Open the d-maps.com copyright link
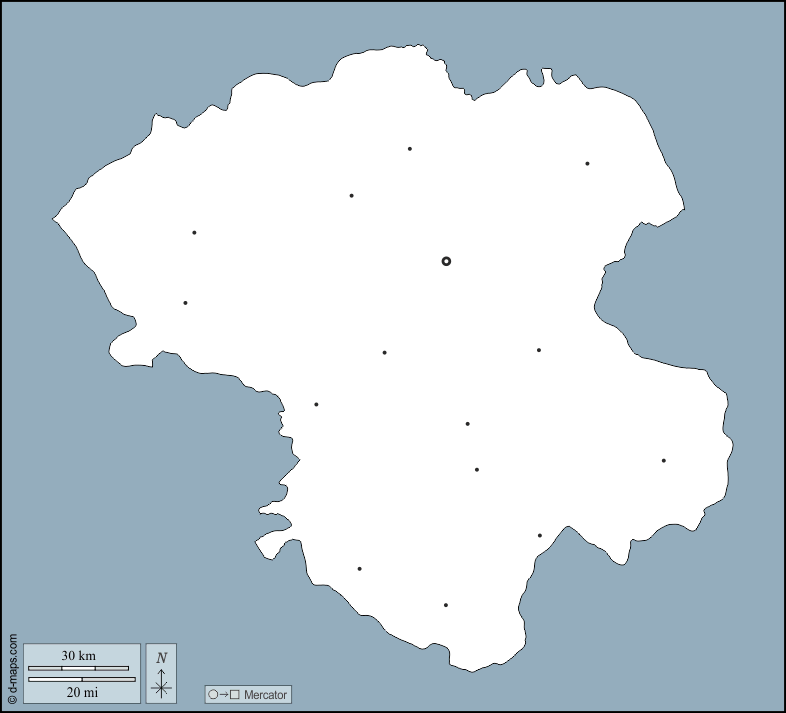 pyautogui.click(x=12, y=668)
